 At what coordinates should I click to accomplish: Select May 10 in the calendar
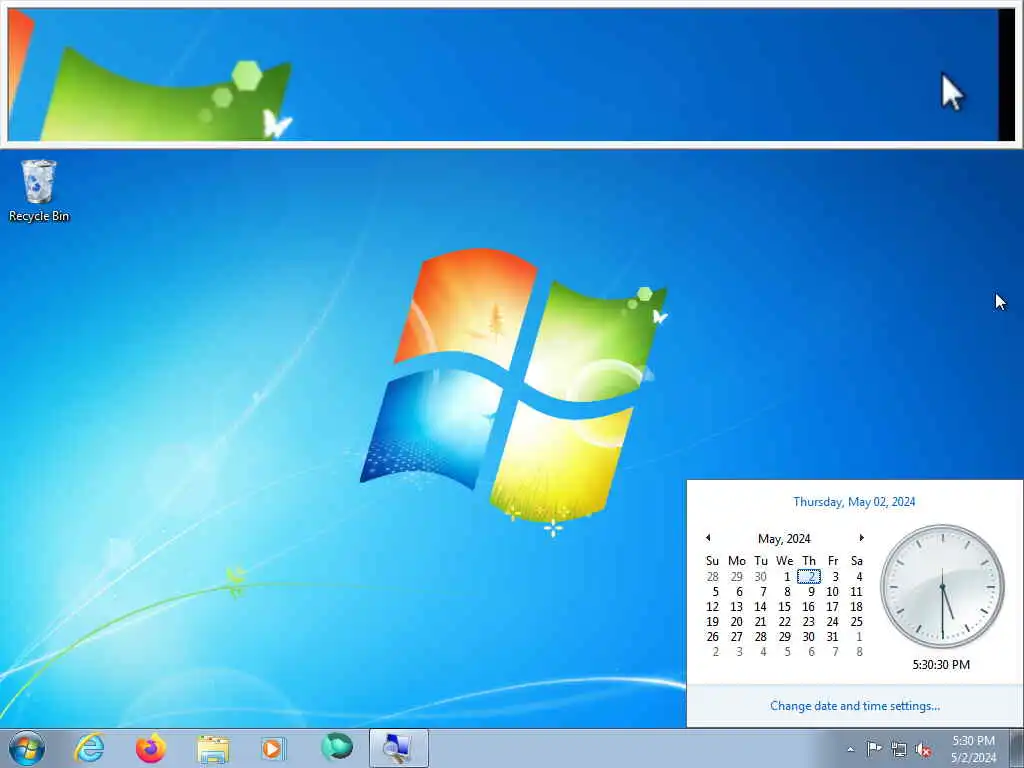(x=833, y=592)
